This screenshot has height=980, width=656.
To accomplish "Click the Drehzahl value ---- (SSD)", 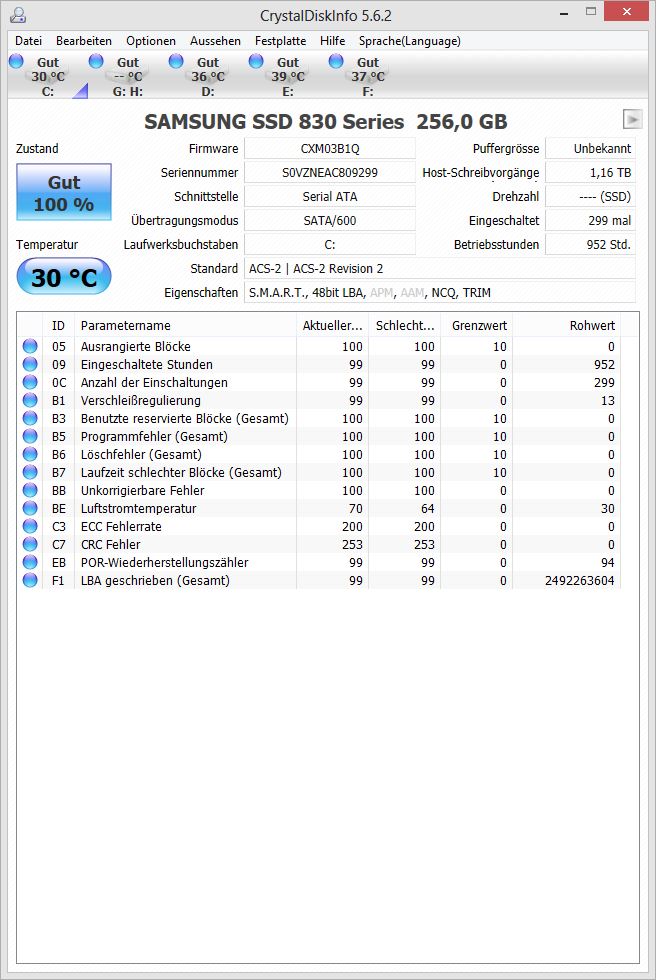I will (590, 196).
